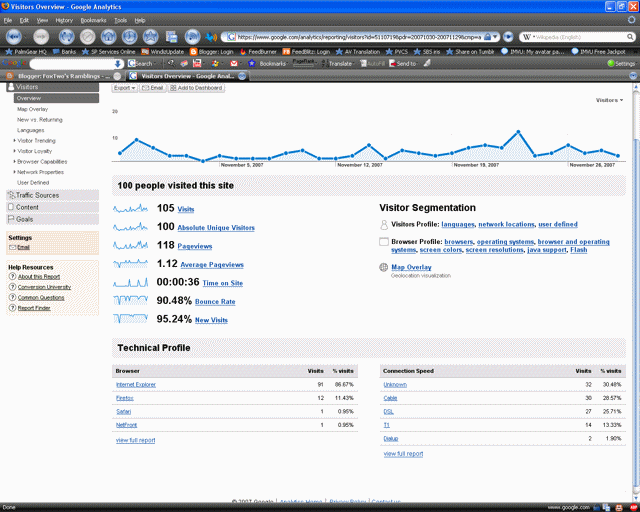The image size is (640, 512).
Task: Open the Absolute Unique Visitors link
Action: click(216, 228)
